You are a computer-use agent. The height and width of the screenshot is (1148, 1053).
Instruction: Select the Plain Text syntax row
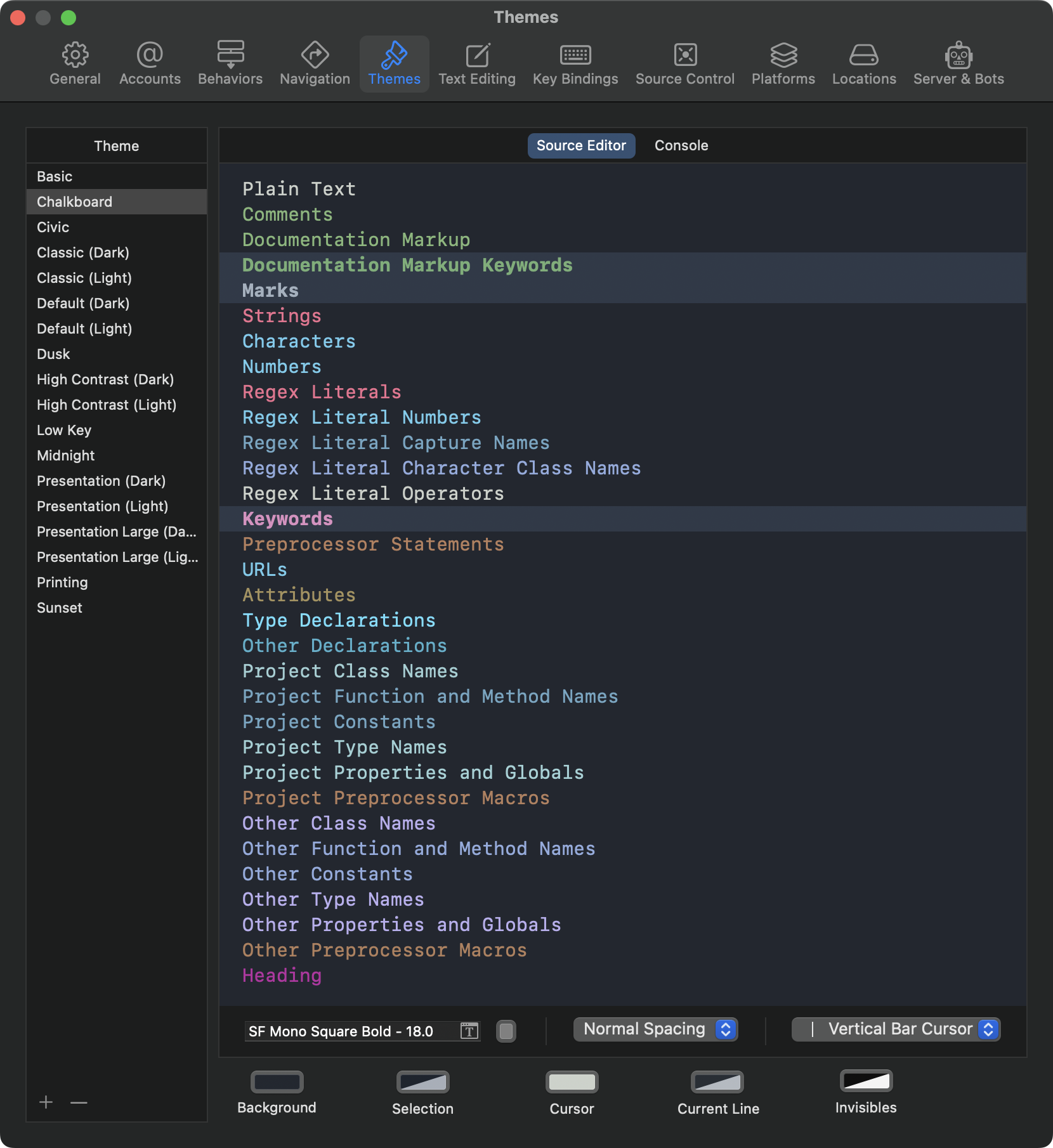coord(623,189)
